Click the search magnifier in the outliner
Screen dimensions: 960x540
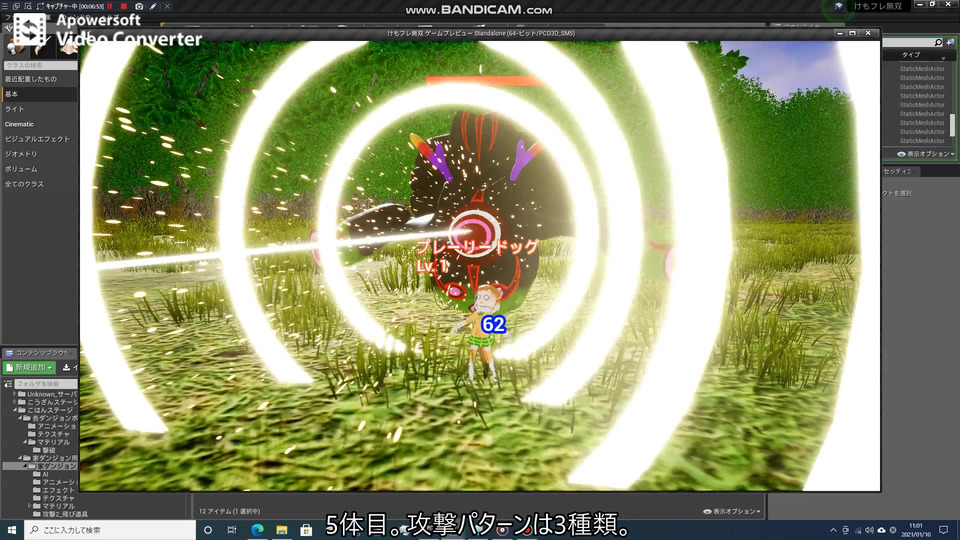click(x=938, y=42)
